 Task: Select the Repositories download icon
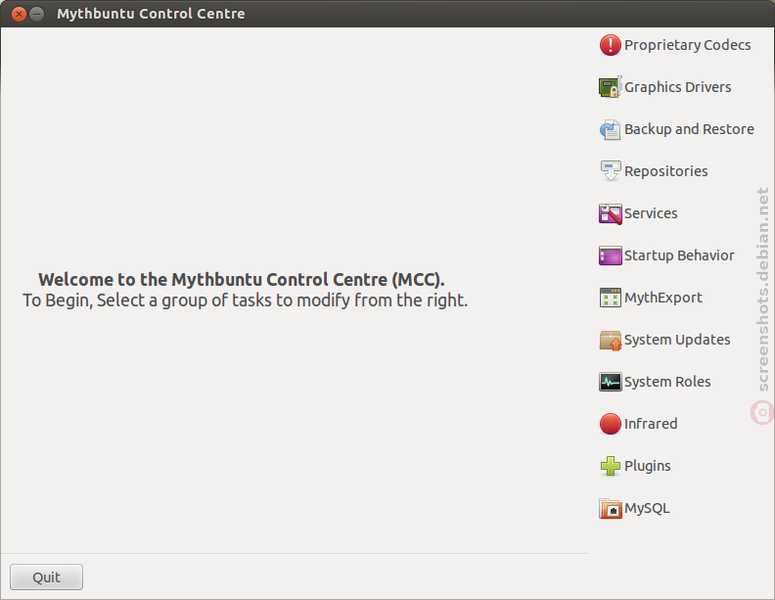610,171
